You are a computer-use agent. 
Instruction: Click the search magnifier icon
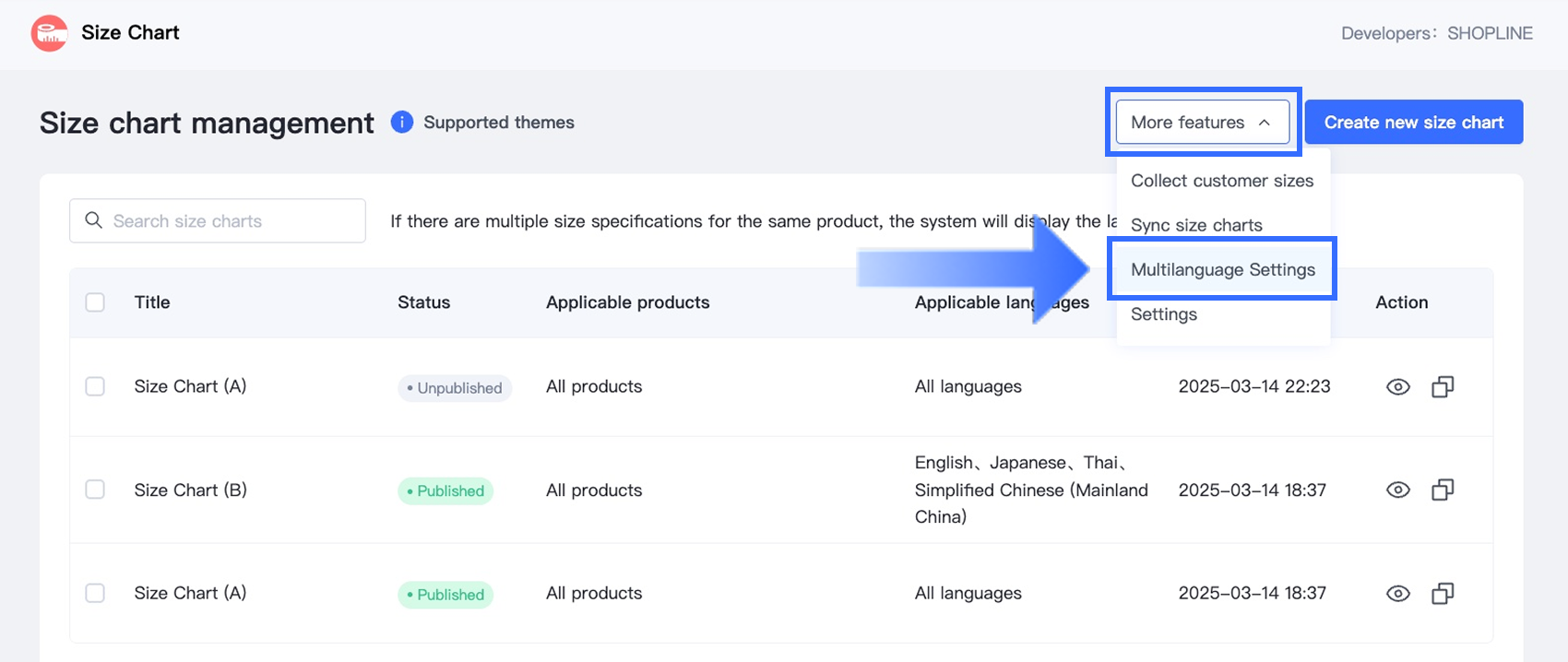coord(93,220)
